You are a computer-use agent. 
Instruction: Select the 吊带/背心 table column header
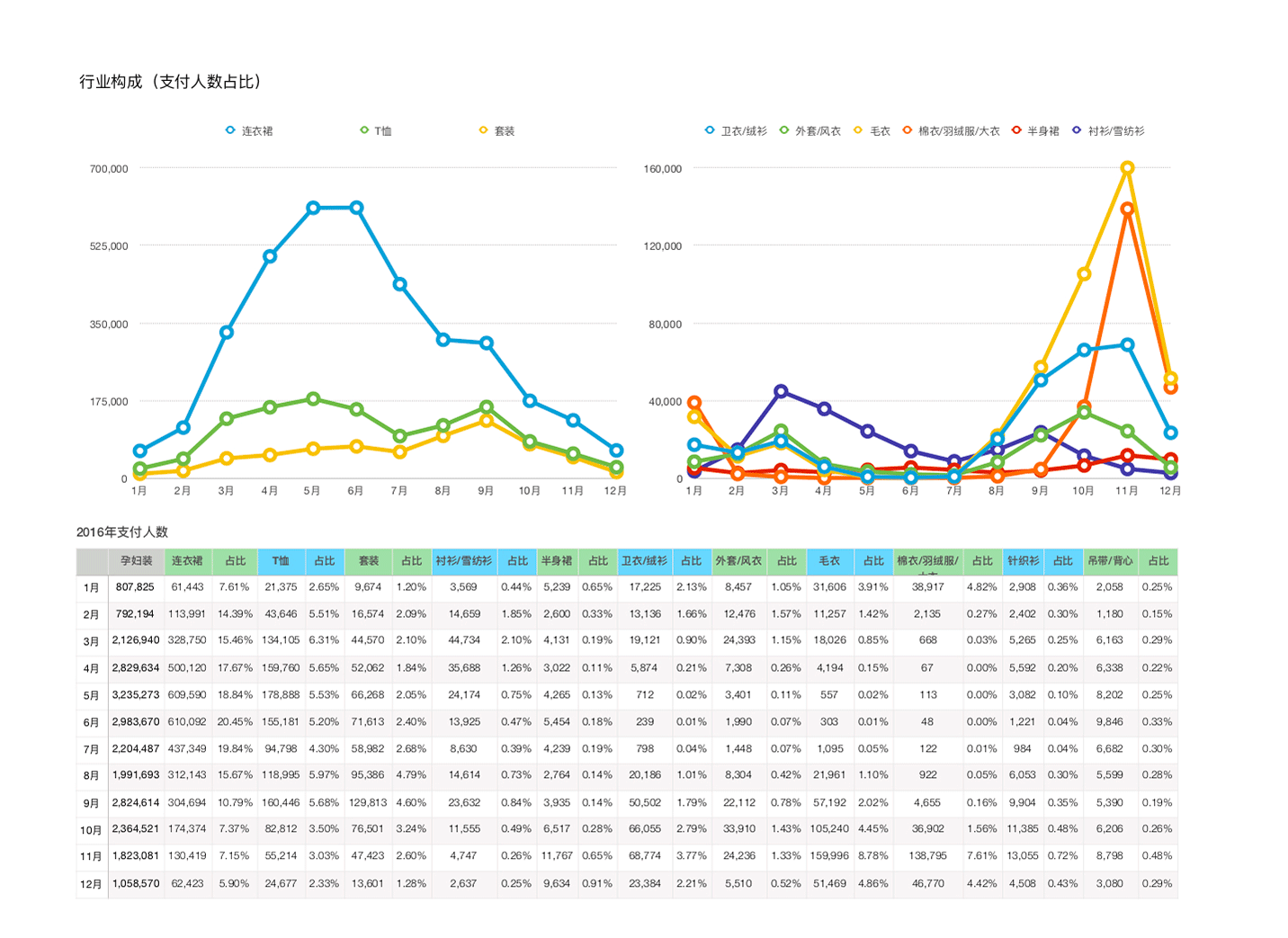1110,561
